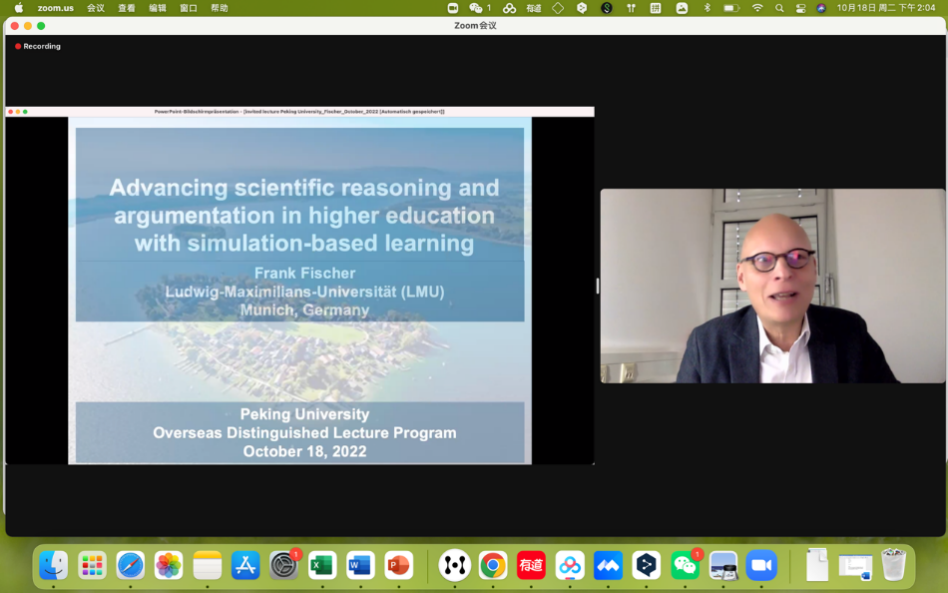Toggle the Wi-Fi menu bar icon
Viewport: 948px width, 593px height.
tap(757, 8)
